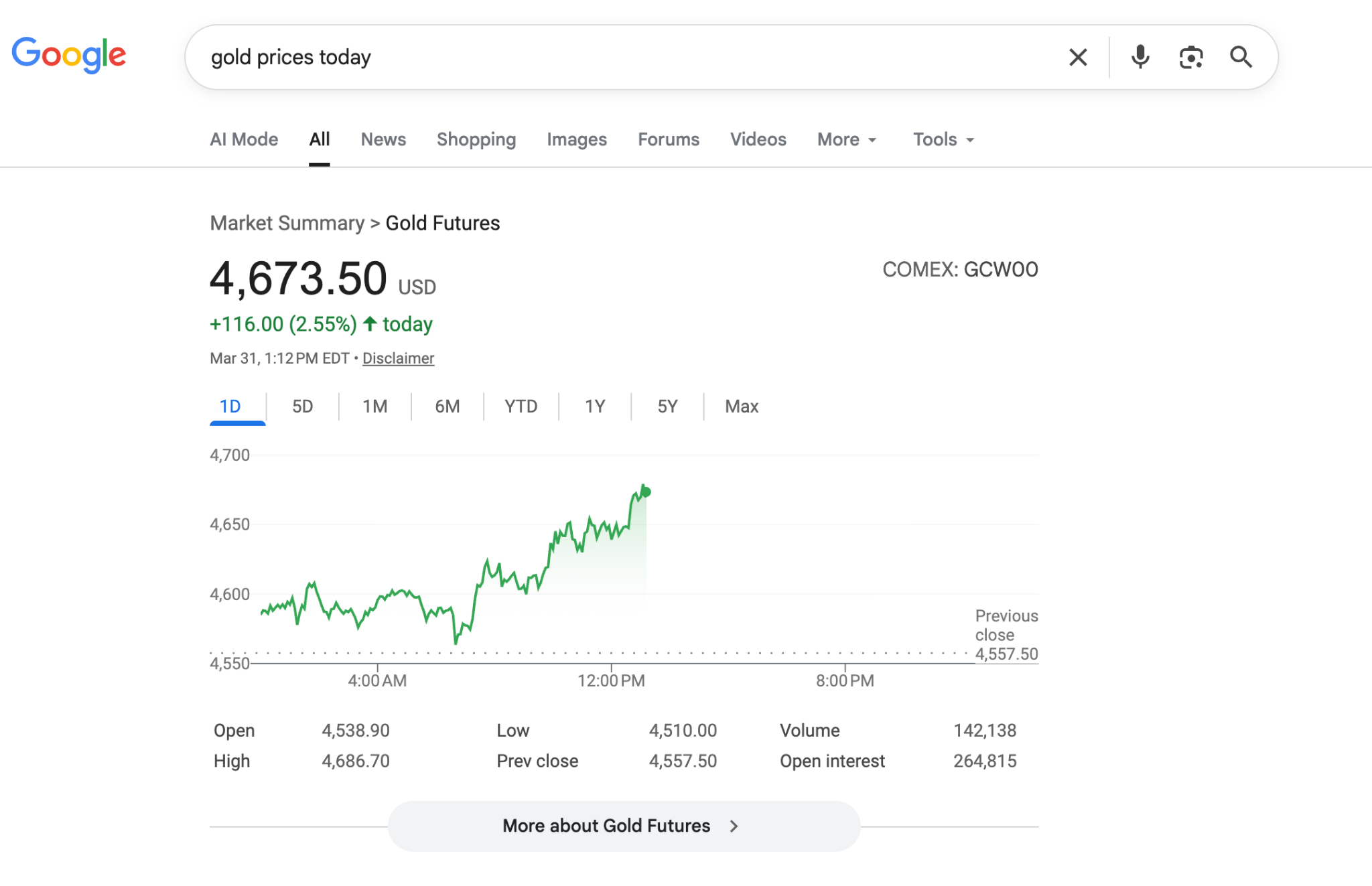Open Google Lens image search

pos(1190,57)
